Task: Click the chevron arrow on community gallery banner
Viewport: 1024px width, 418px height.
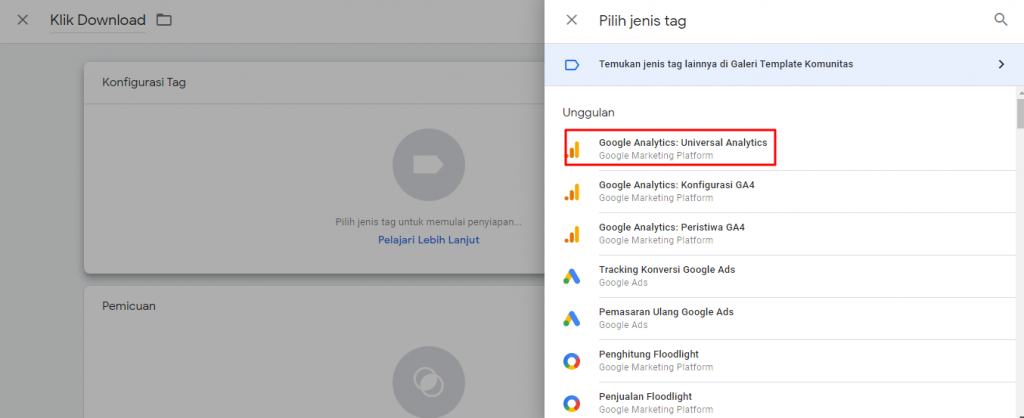Action: [1001, 64]
